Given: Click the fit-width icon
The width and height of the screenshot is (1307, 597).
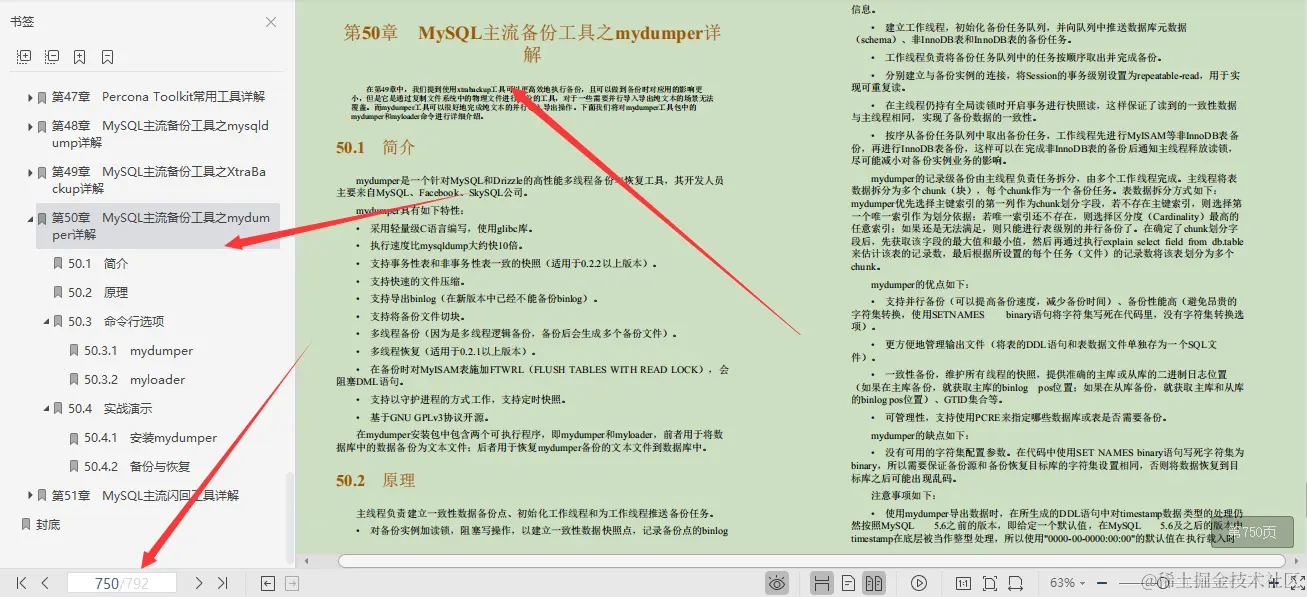Looking at the screenshot, I should click(1017, 582).
